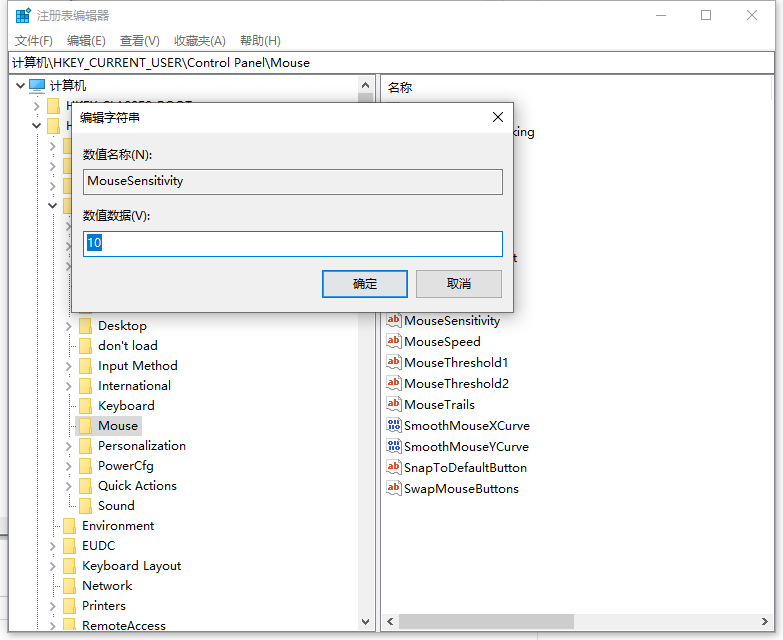783x640 pixels.
Task: Click the MouseTrails value icon
Action: (x=394, y=405)
